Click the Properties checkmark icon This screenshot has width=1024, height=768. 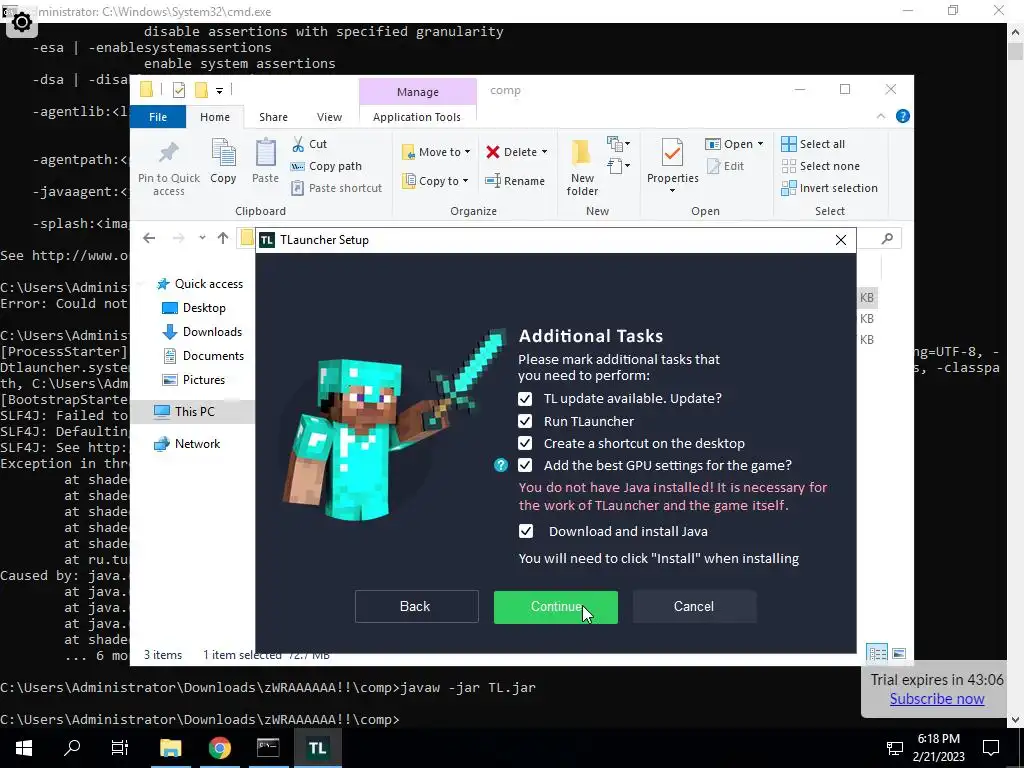click(672, 154)
